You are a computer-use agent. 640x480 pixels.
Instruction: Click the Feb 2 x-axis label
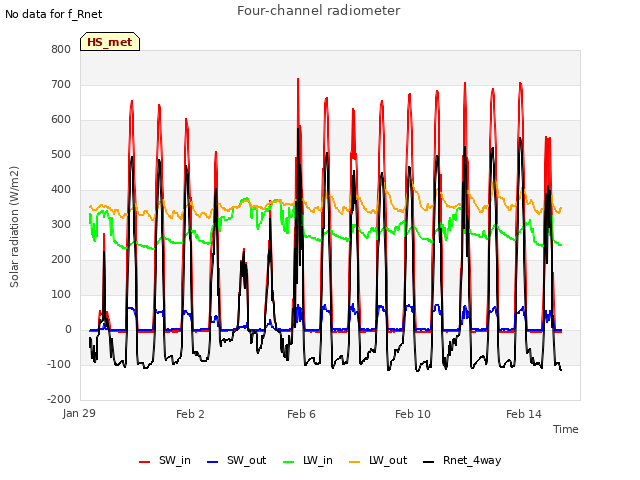coord(190,414)
